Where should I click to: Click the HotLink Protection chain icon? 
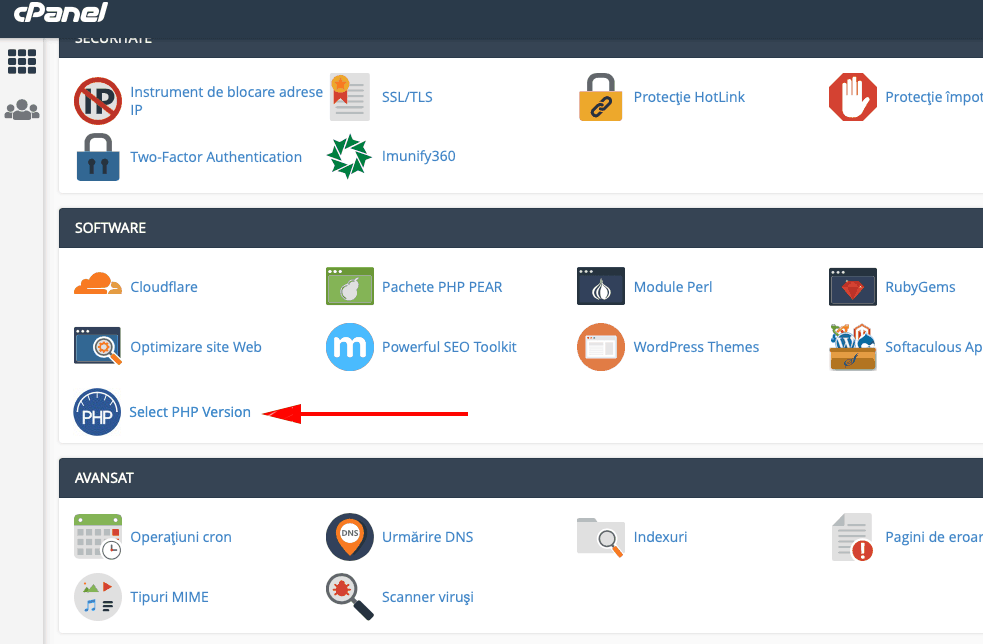point(600,96)
